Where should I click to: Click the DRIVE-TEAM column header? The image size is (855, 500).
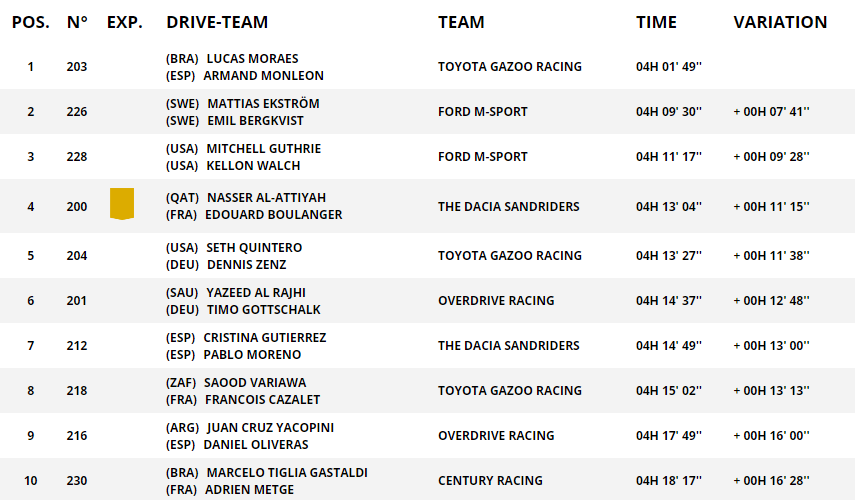[x=217, y=22]
